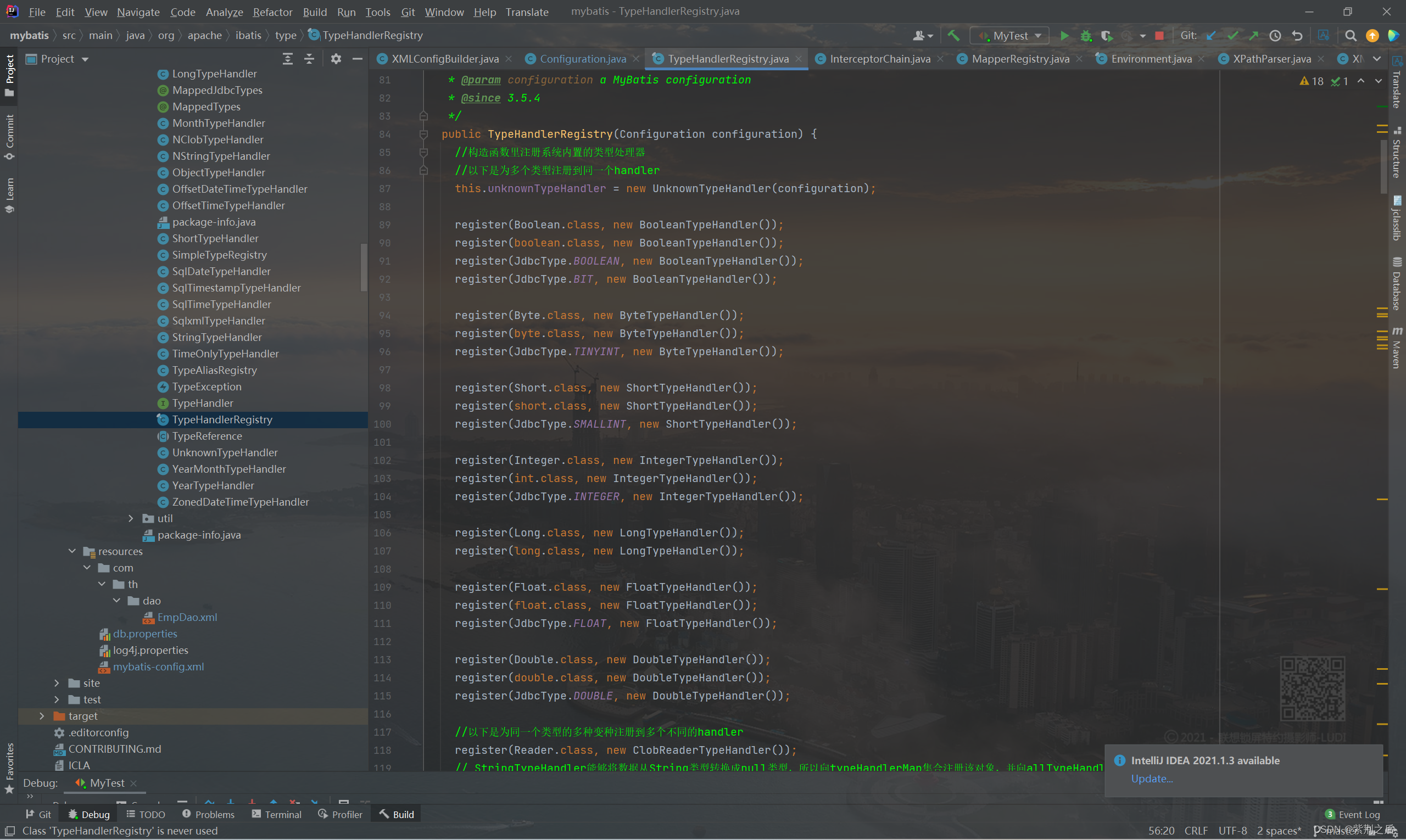Image resolution: width=1406 pixels, height=840 pixels.
Task: Close the MyTest debug session tab
Action: pyautogui.click(x=133, y=783)
